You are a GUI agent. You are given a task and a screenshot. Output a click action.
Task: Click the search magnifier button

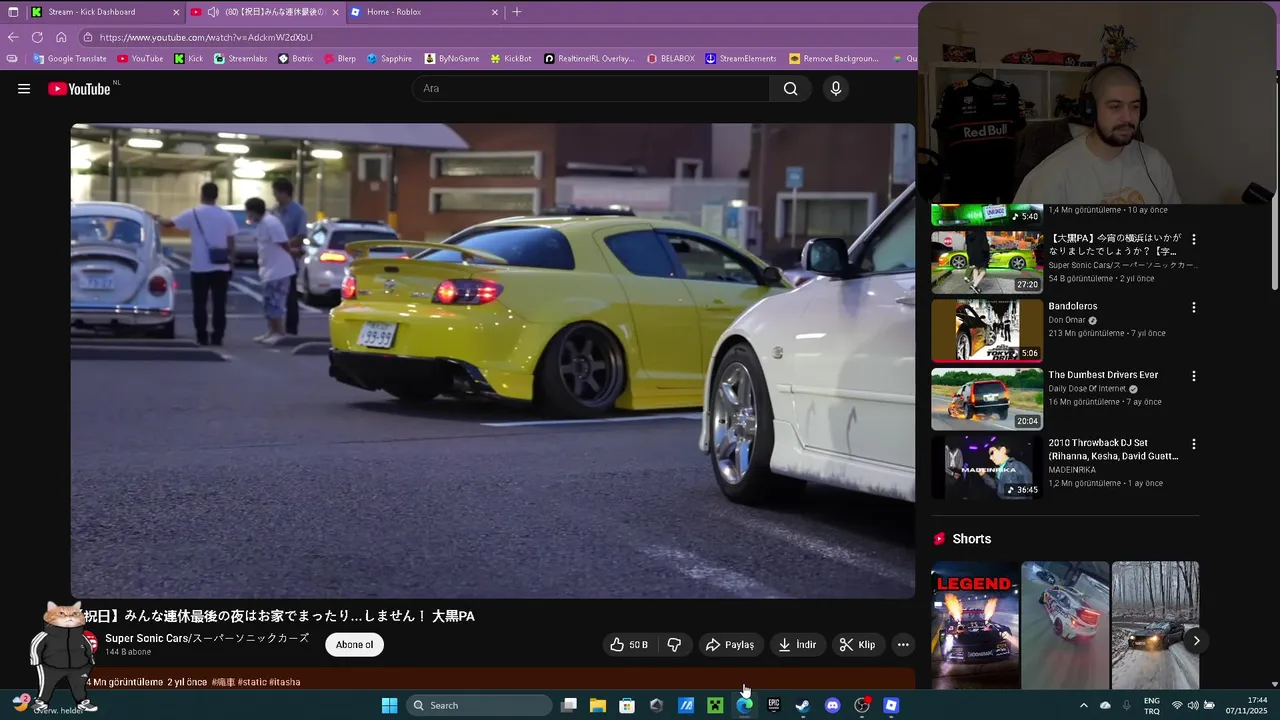[790, 89]
